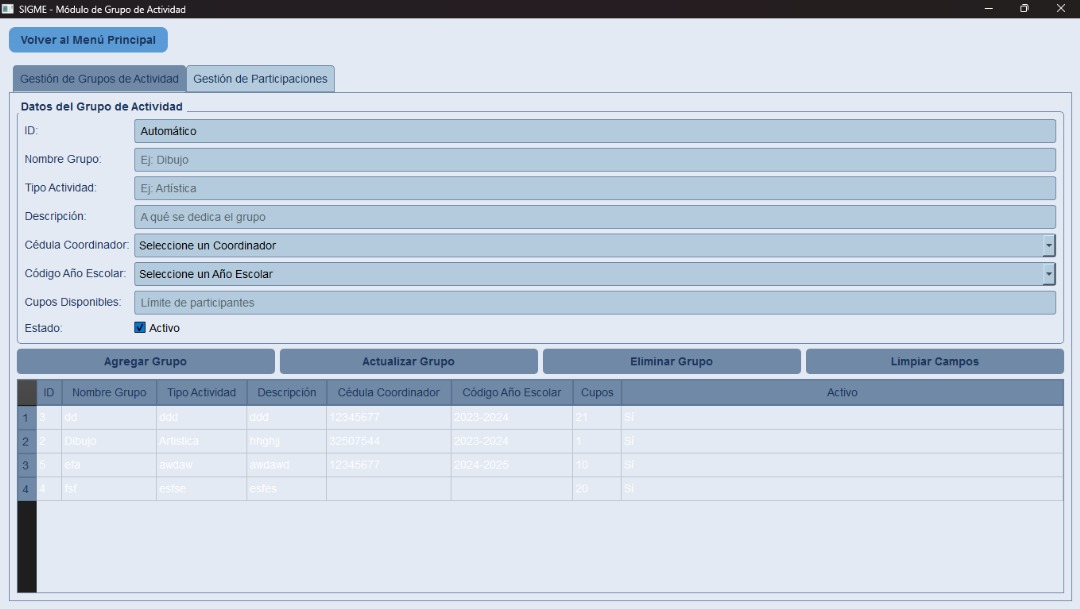This screenshot has width=1080, height=609.
Task: Sort by the Nombre Grupo column header
Action: pos(108,392)
